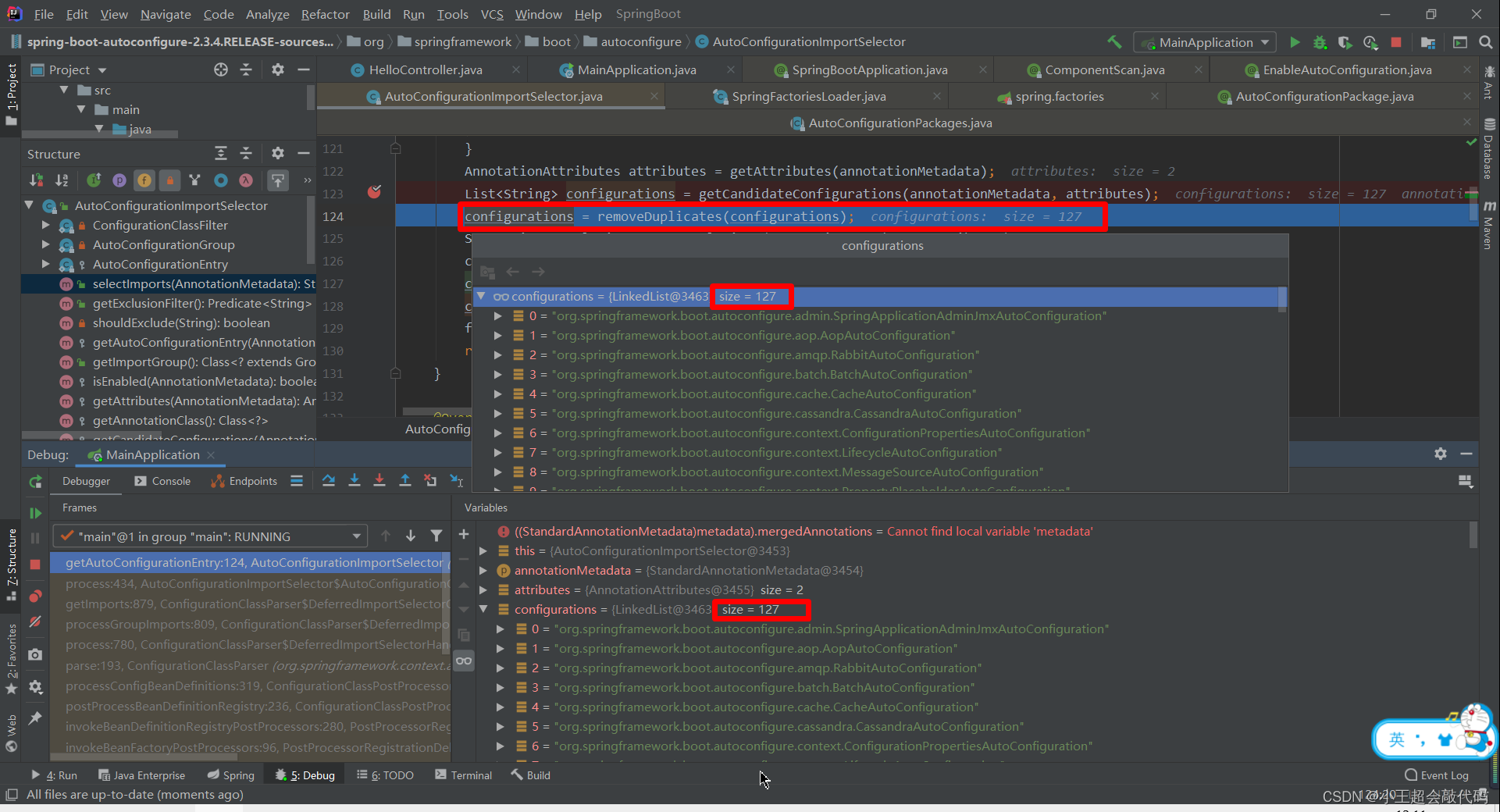Open 6: TODO tool window
1500x812 pixels.
click(x=385, y=775)
